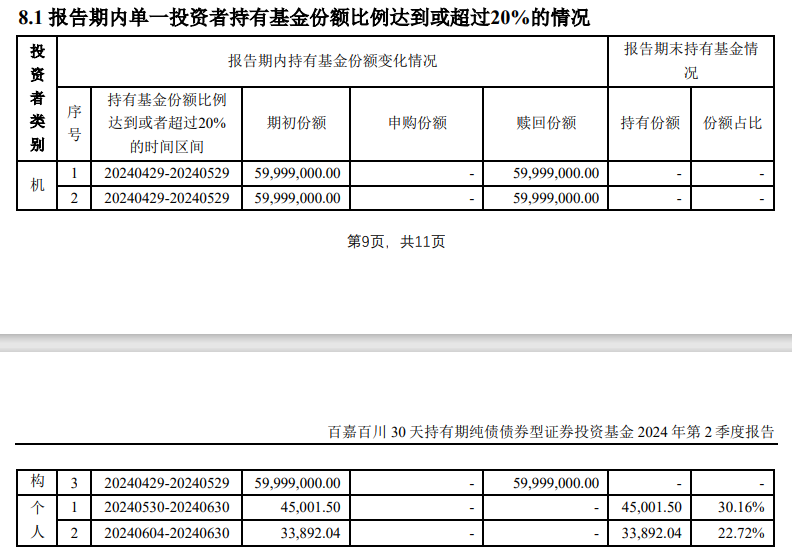The width and height of the screenshot is (792, 547).
Task: Select the 赎回份额 column header
Action: tap(546, 123)
